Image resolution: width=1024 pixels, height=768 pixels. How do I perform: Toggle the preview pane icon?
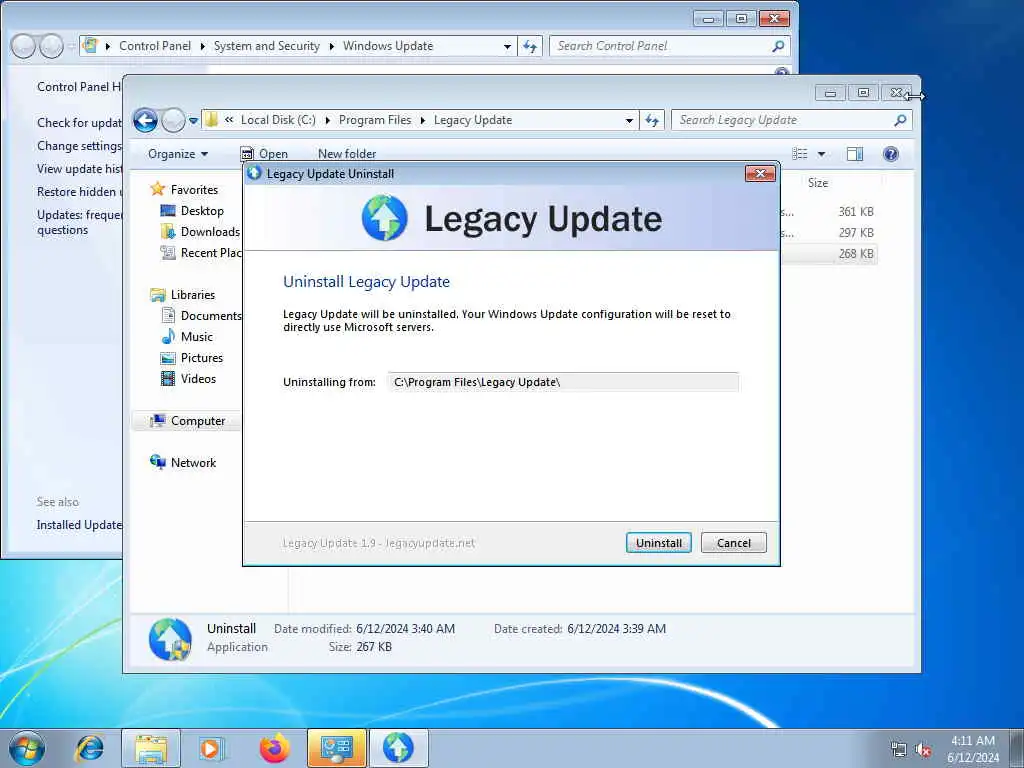click(855, 154)
